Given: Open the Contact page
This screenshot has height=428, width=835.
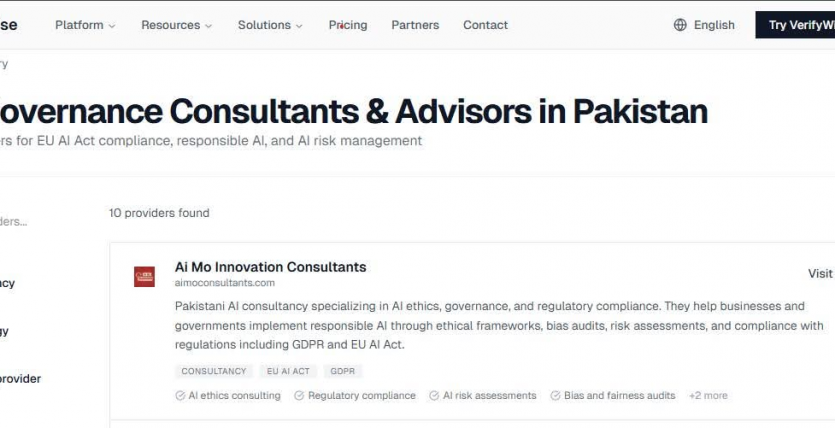Looking at the screenshot, I should [485, 25].
